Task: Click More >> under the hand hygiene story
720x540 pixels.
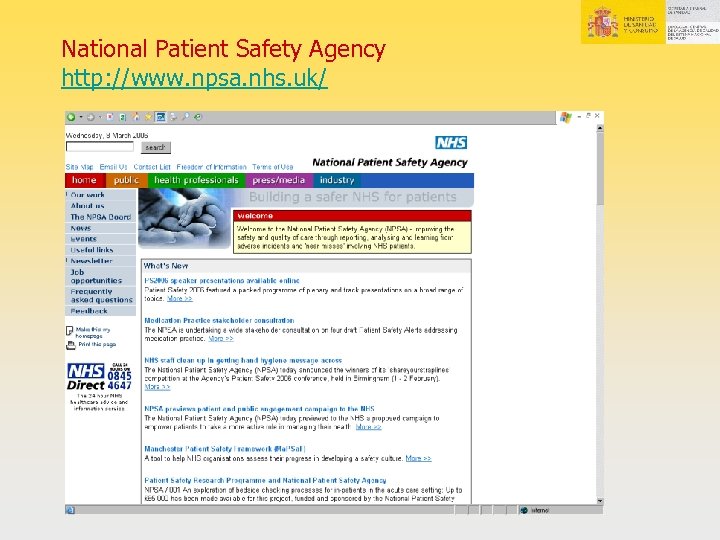Action: coord(157,387)
